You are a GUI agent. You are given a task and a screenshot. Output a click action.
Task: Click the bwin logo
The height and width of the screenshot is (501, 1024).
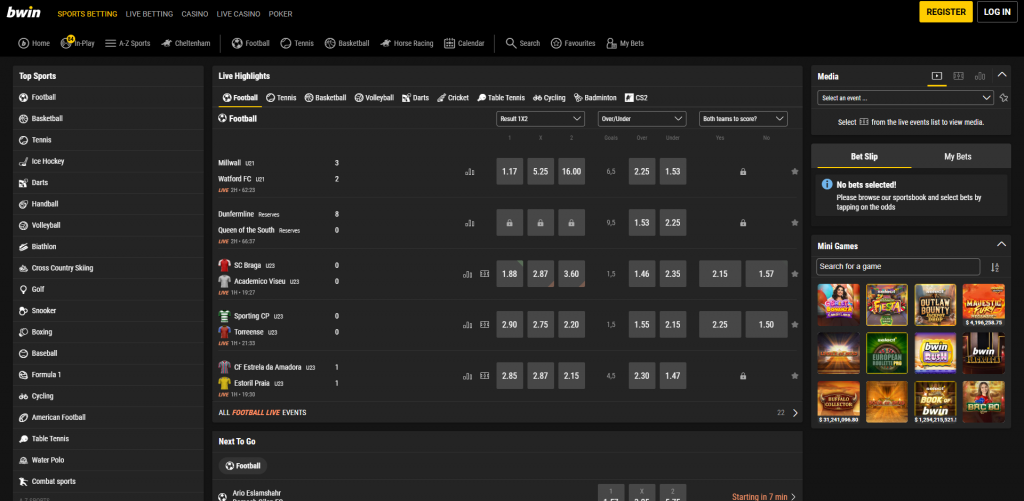[24, 12]
